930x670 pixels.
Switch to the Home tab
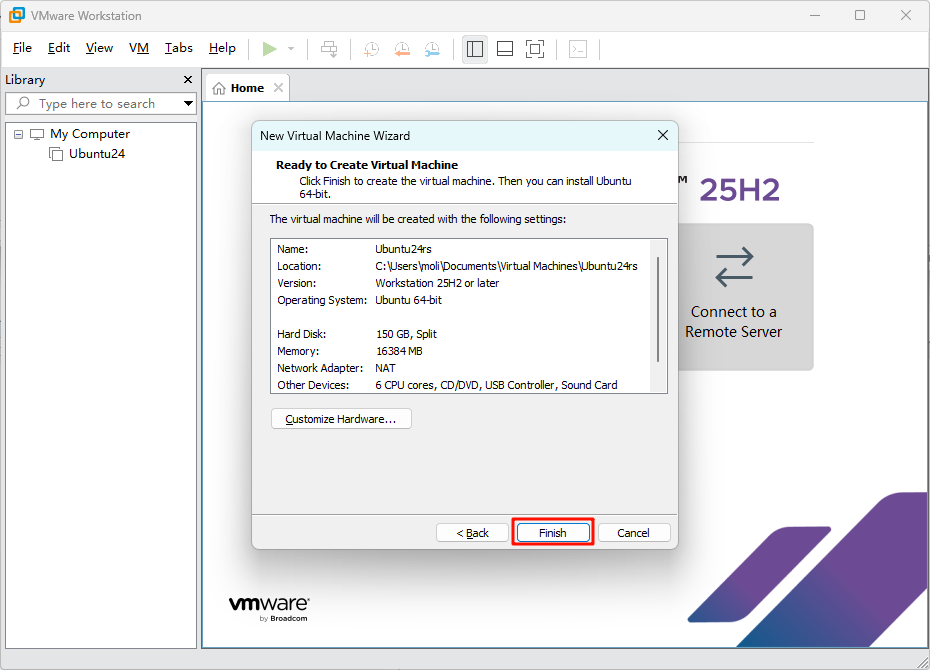click(247, 88)
